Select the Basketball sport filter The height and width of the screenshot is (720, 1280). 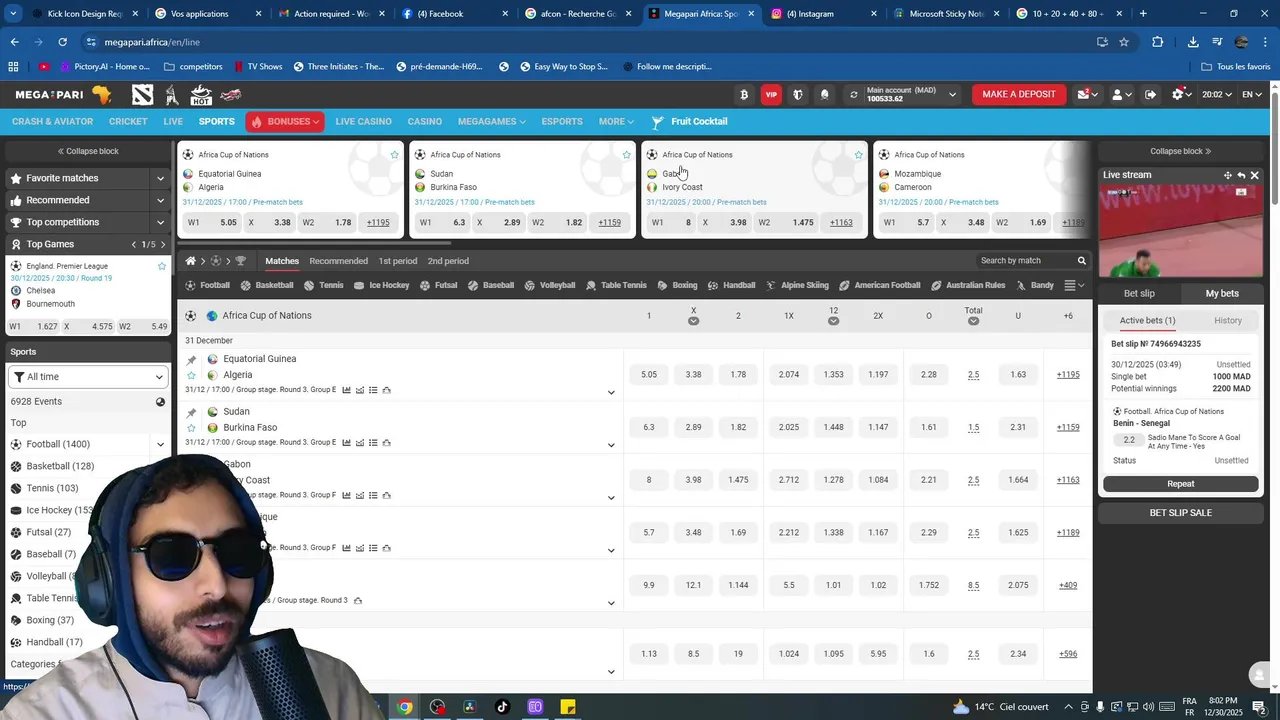[x=267, y=285]
